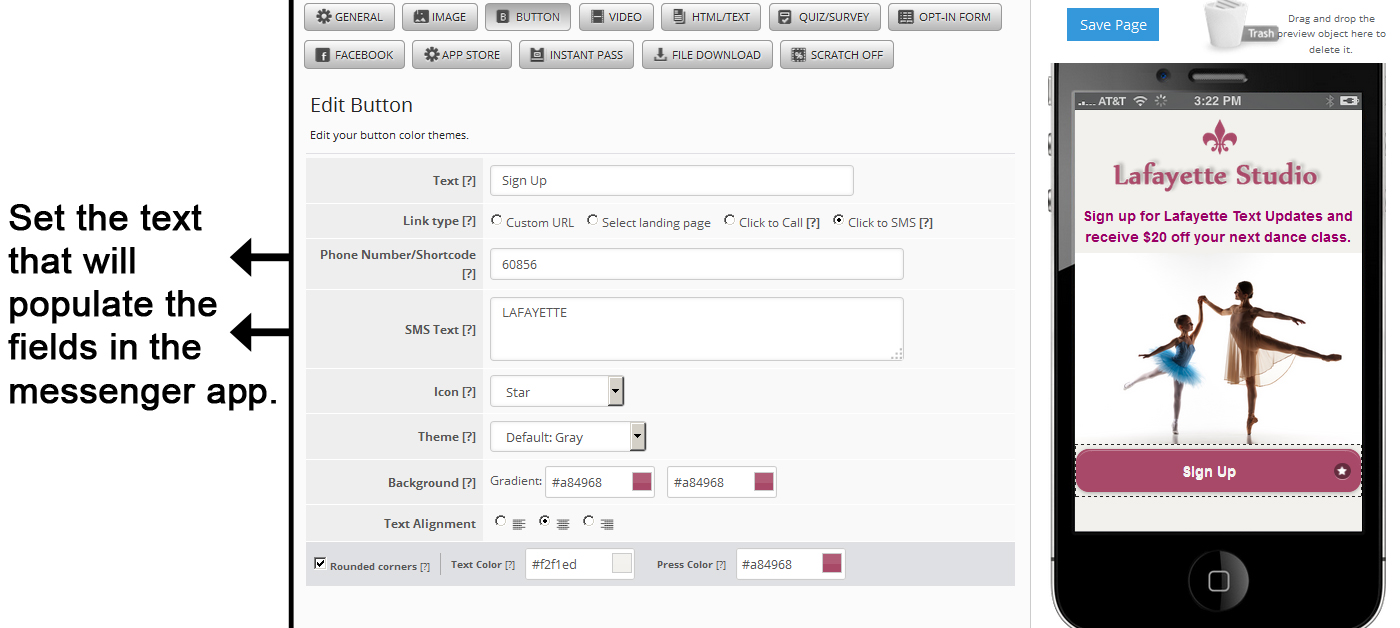The image size is (1400, 628).
Task: Toggle the Rounded corners checkbox
Action: (x=320, y=563)
